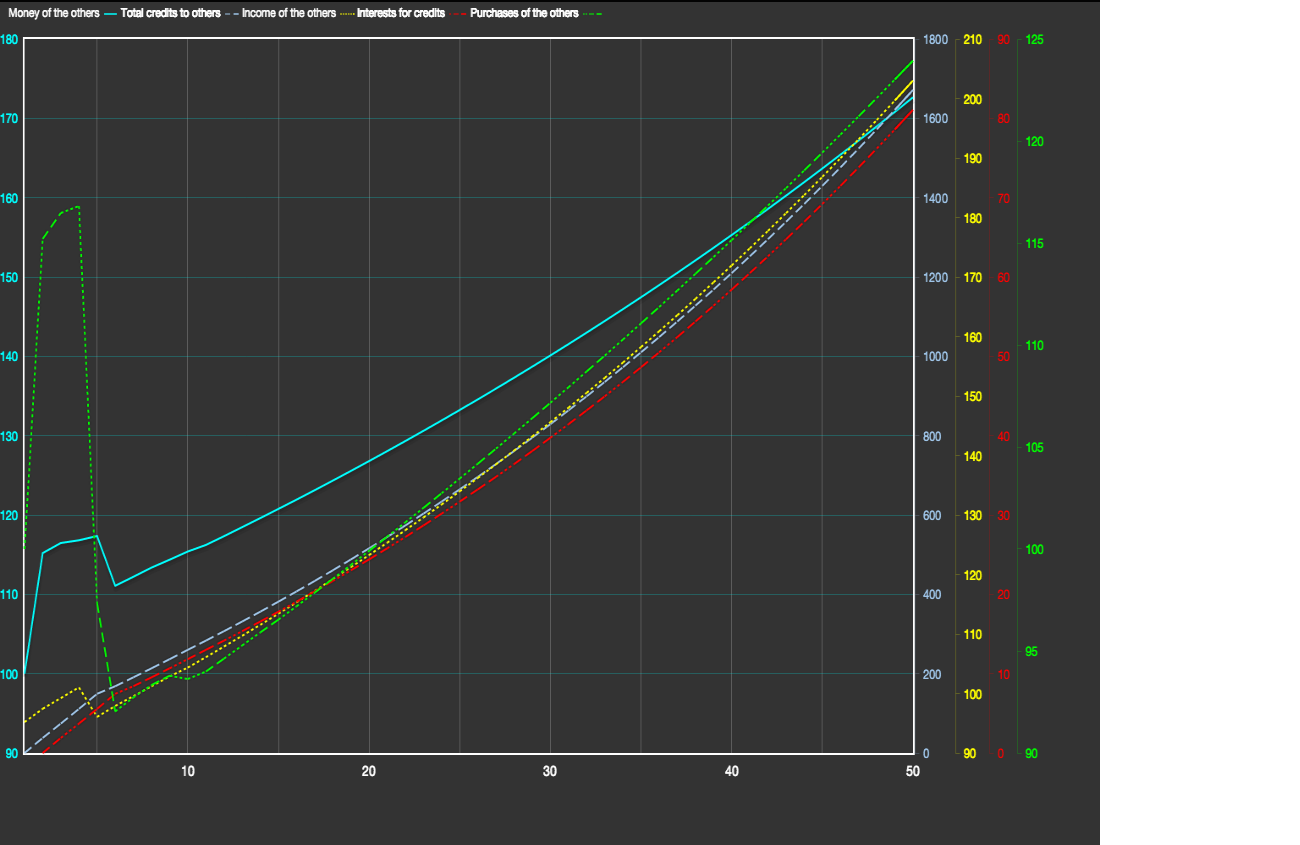Viewport: 1300px width, 845px height.
Task: Click the 180 label on the cyan axis
Action: click(x=9, y=40)
